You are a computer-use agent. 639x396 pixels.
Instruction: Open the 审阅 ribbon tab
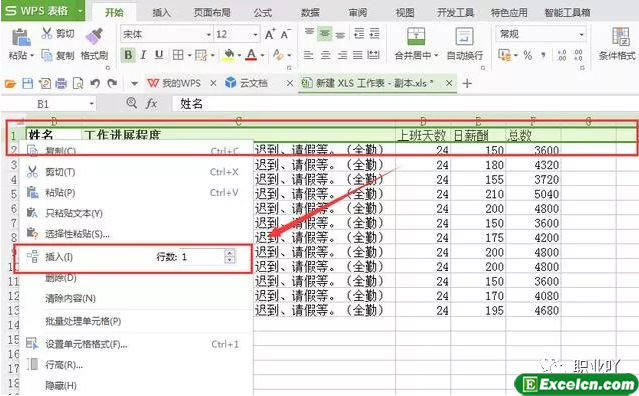pyautogui.click(x=357, y=13)
